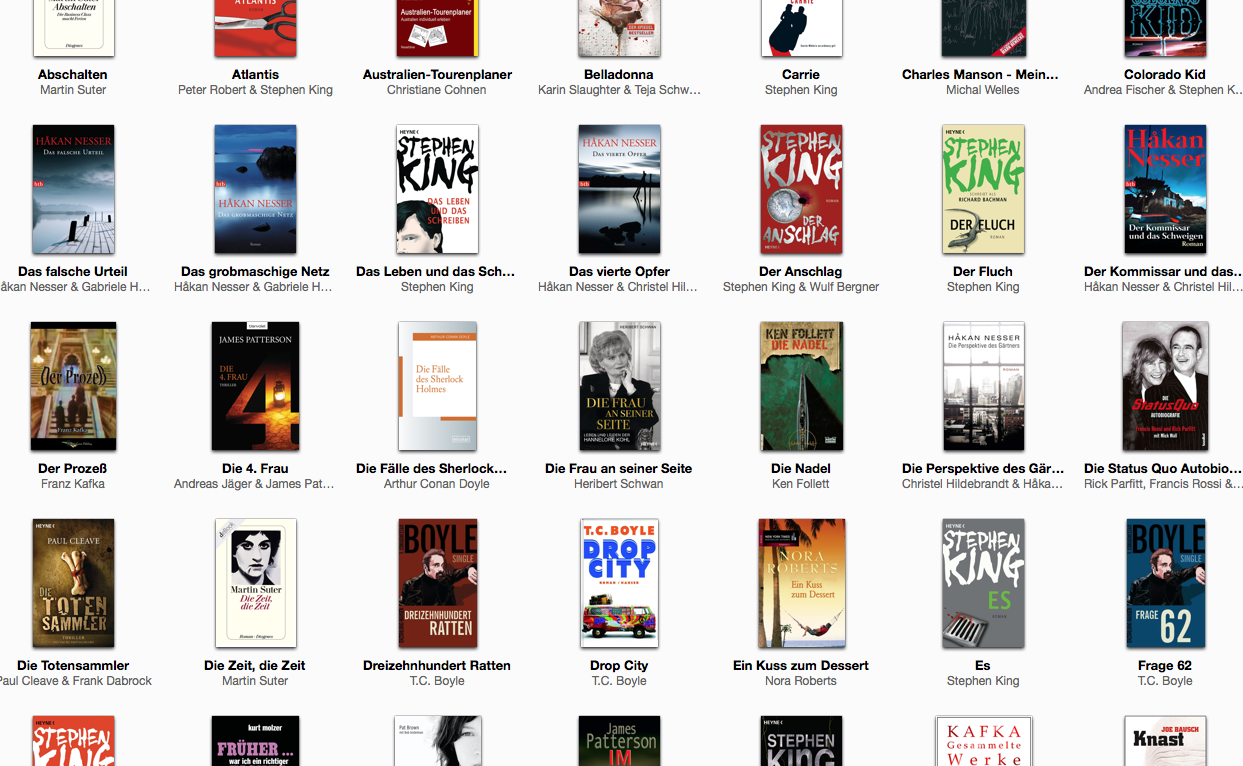Select the Die Totensammler book cover

coord(73,583)
